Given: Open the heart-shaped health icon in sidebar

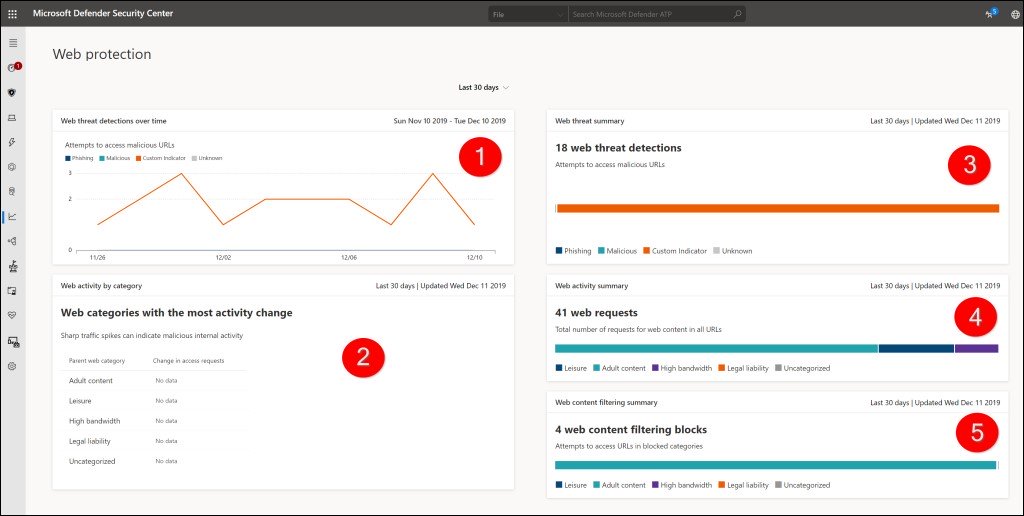Looking at the screenshot, I should (13, 315).
